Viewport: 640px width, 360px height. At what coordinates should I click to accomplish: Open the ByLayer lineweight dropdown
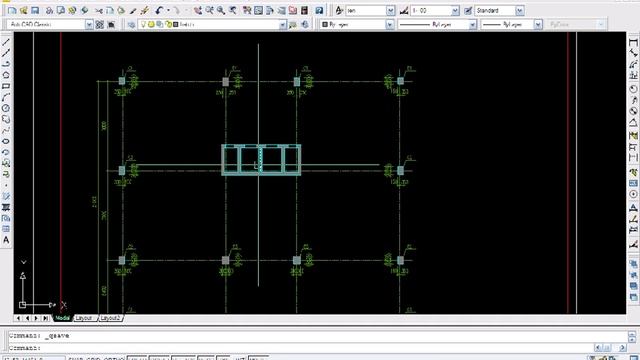coord(538,25)
